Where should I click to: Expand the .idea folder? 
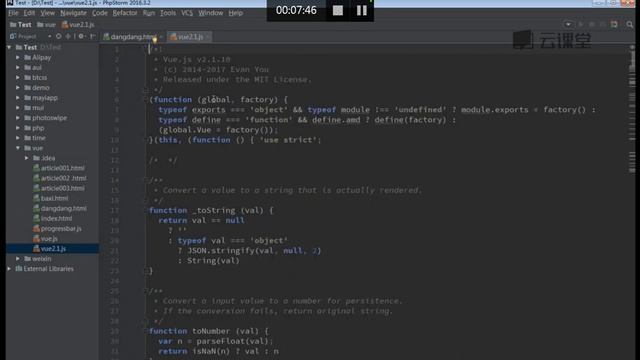(27, 158)
